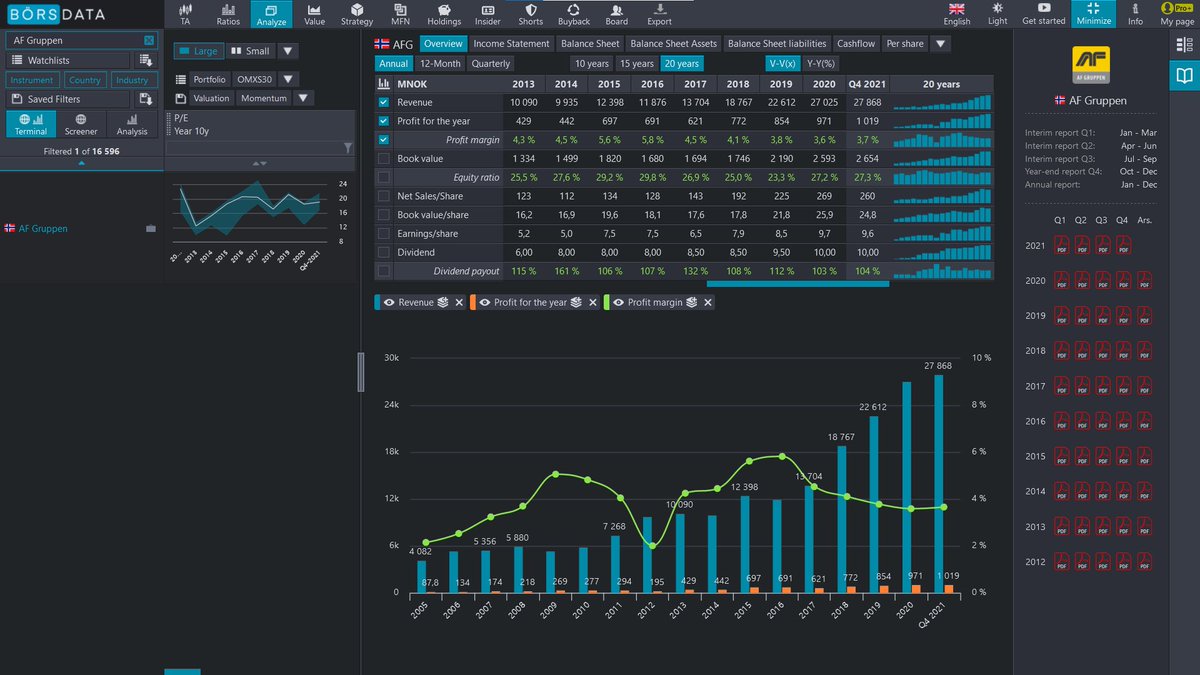Open the dropdown arrow beside OMXS30
This screenshot has width=1200, height=675.
tap(287, 79)
